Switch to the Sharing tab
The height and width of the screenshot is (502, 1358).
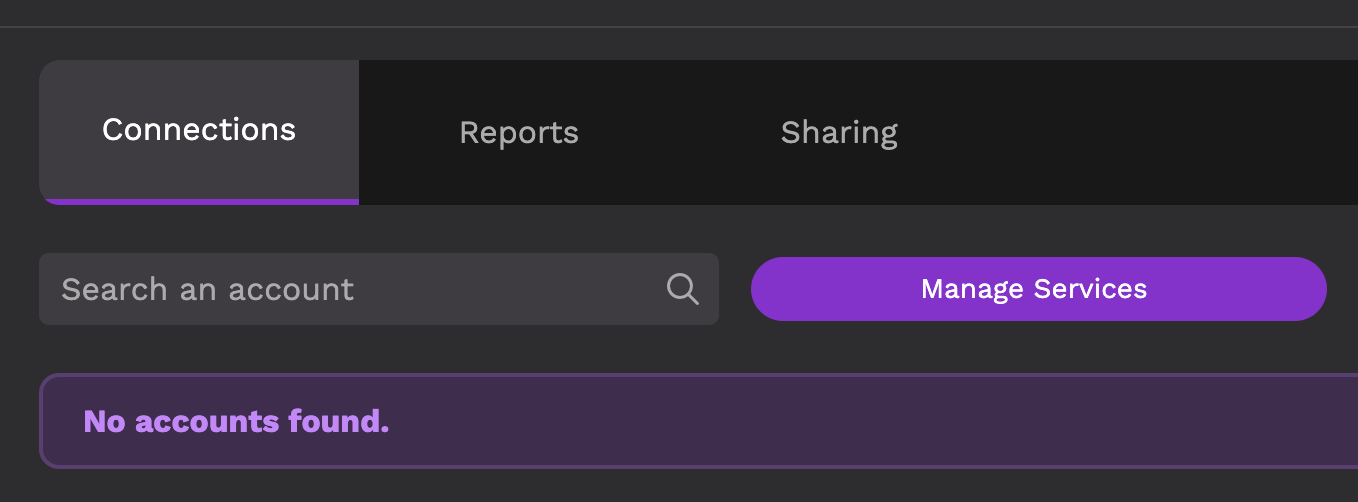click(x=839, y=132)
